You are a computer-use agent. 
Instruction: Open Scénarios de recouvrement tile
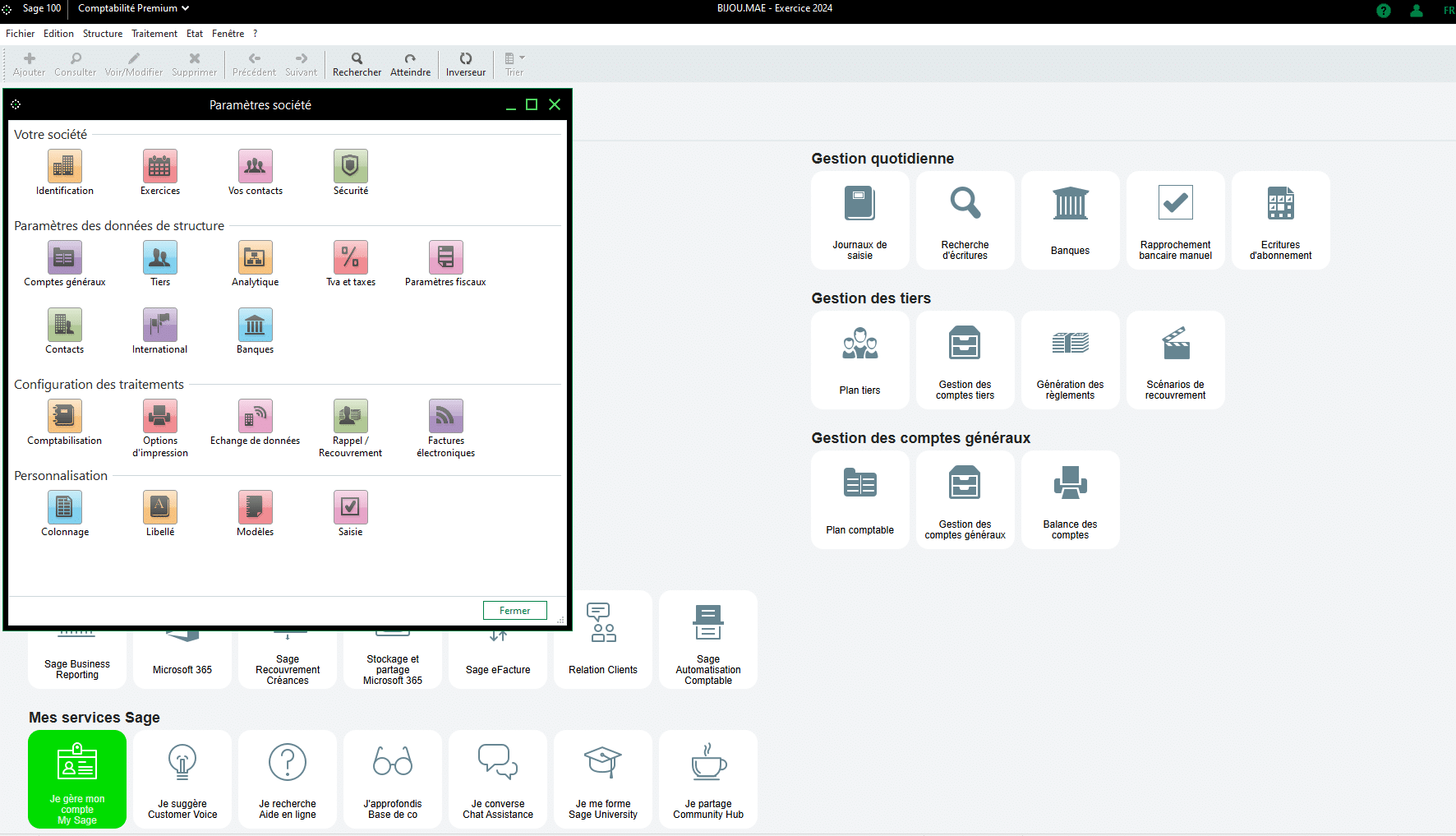click(x=1176, y=360)
